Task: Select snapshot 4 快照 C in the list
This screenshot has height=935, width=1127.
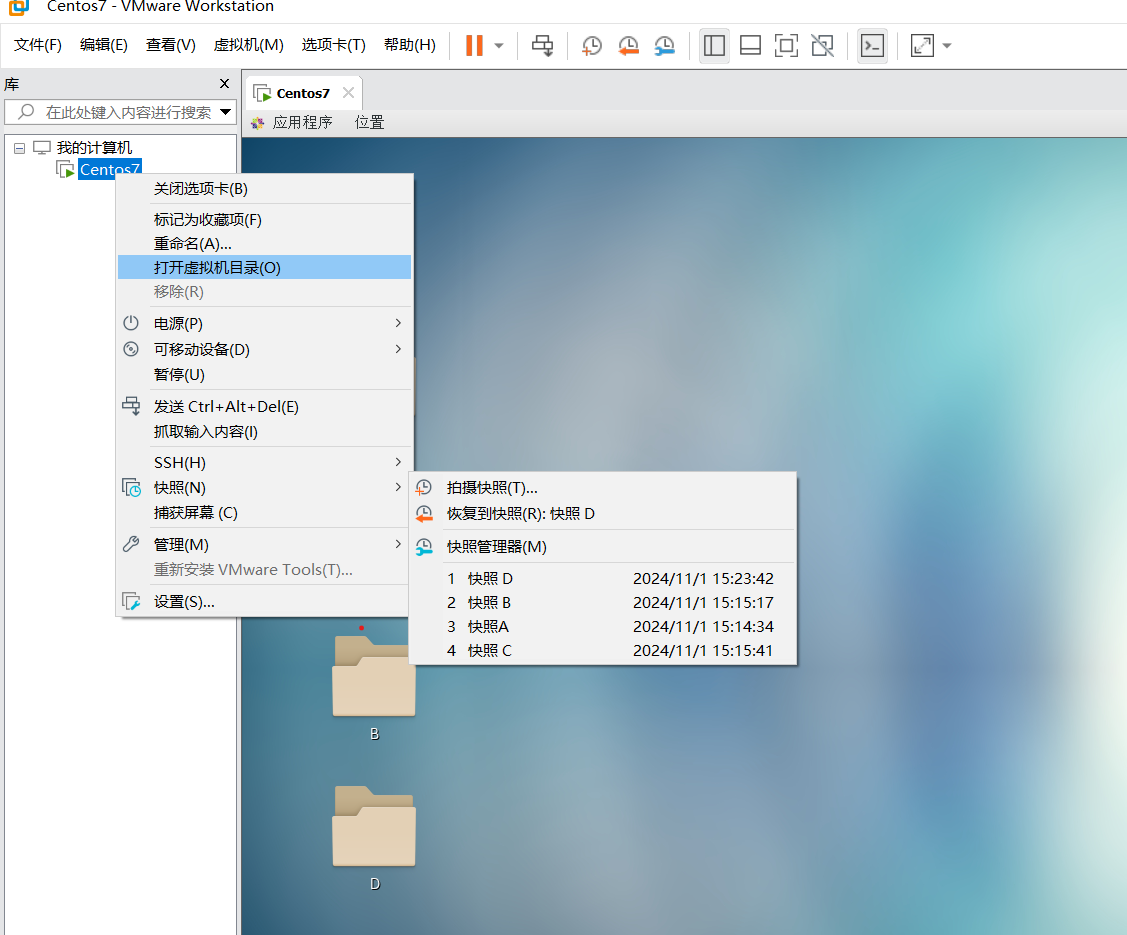Action: click(x=603, y=650)
